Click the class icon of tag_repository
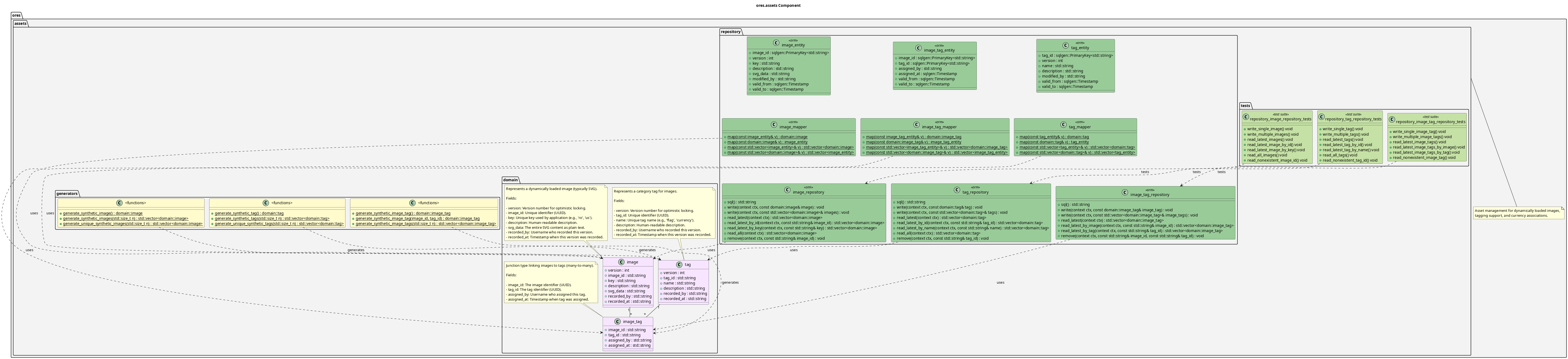This screenshot has width=1568, height=359. [x=956, y=190]
